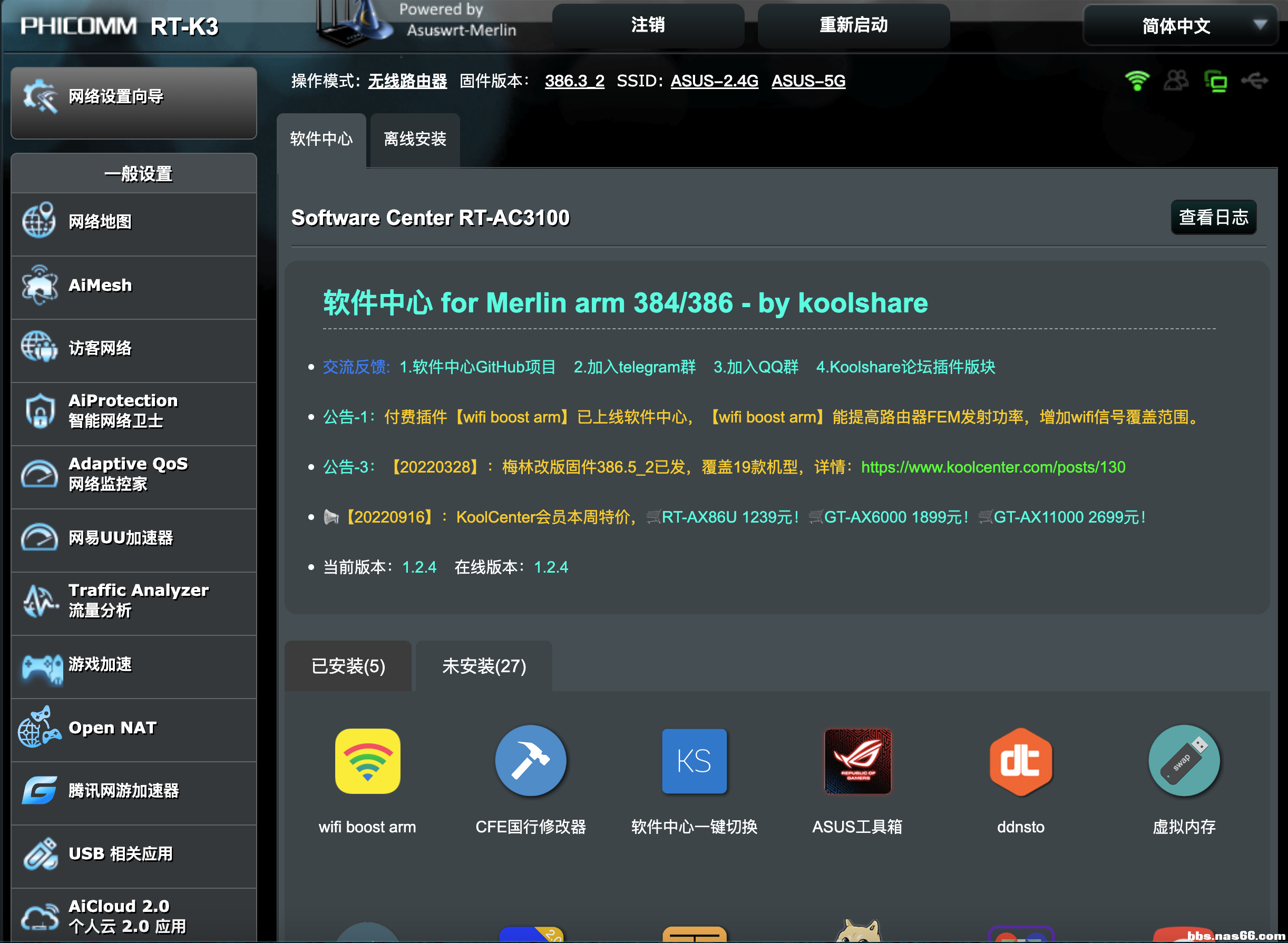The height and width of the screenshot is (943, 1288).
Task: Open the 简体中文 language dropdown
Action: point(1180,25)
